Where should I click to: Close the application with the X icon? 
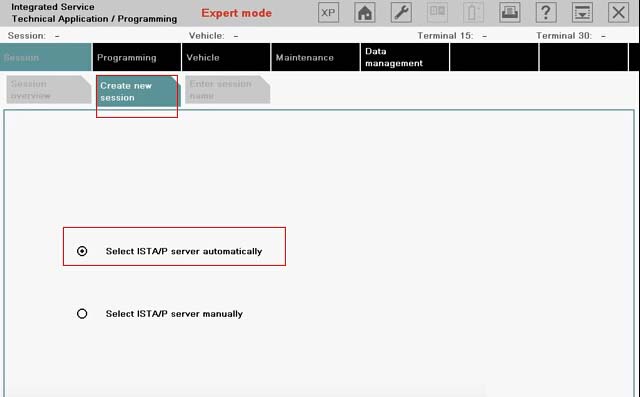[619, 13]
